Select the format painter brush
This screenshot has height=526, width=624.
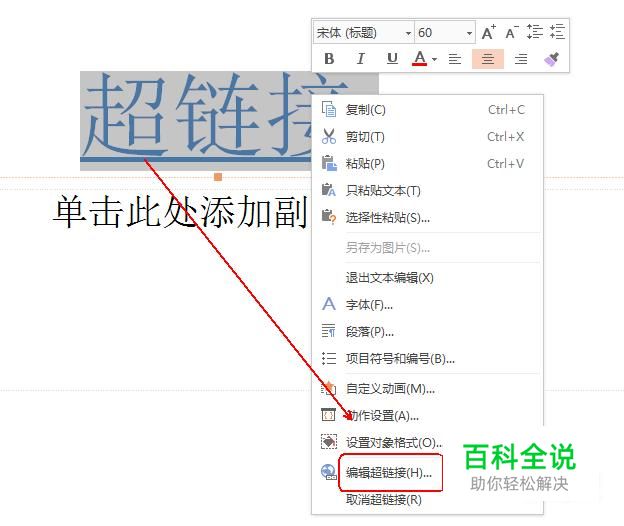click(x=552, y=59)
